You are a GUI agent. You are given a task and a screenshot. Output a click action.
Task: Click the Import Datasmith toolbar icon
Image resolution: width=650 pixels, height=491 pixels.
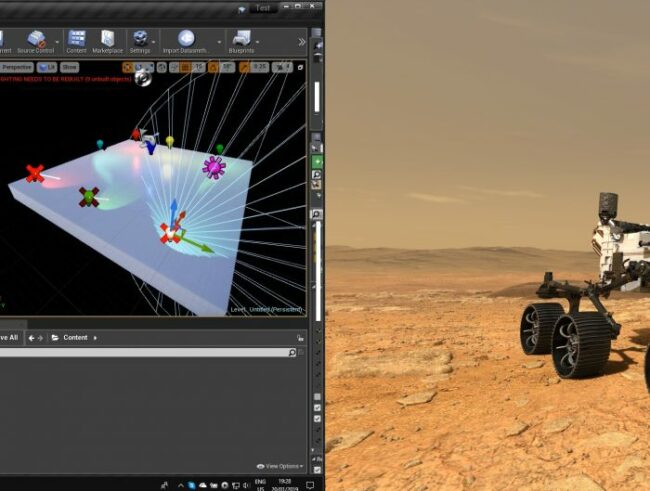(187, 40)
